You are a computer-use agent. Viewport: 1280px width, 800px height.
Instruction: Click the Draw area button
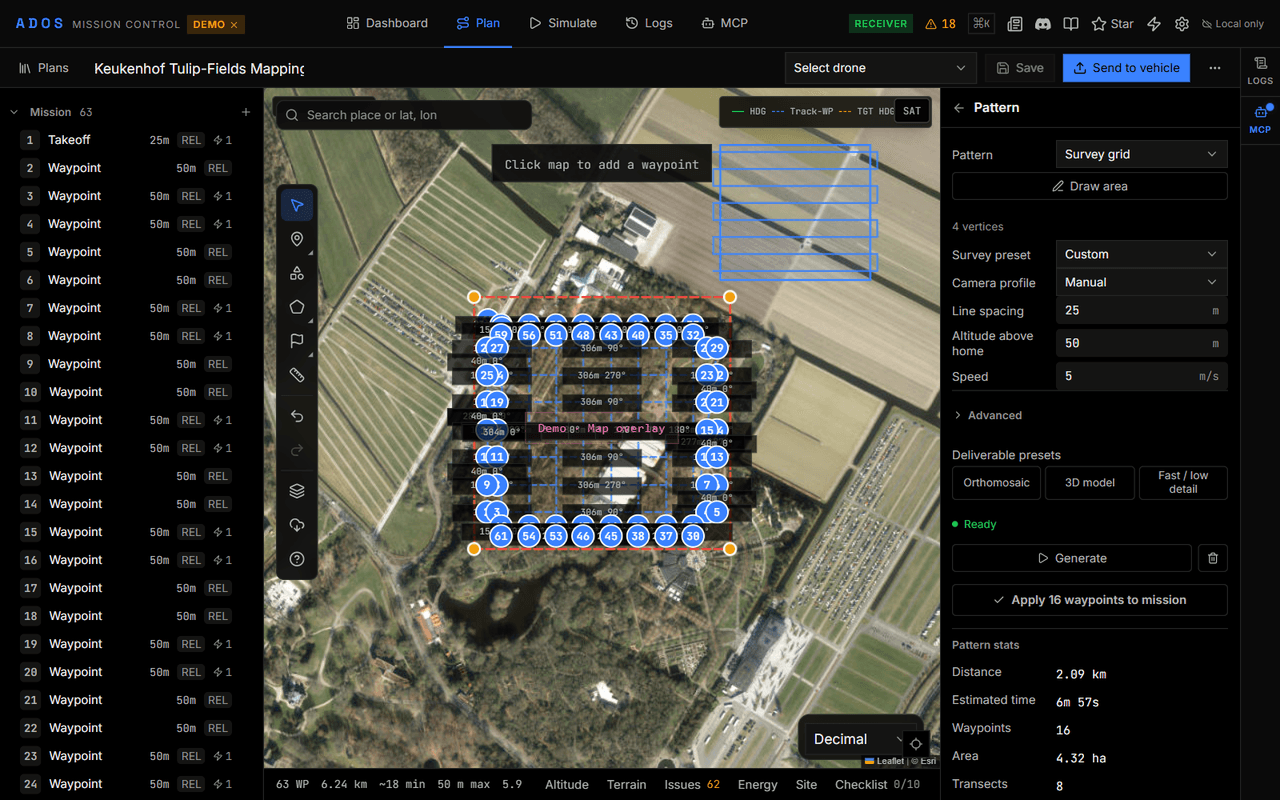[1090, 186]
